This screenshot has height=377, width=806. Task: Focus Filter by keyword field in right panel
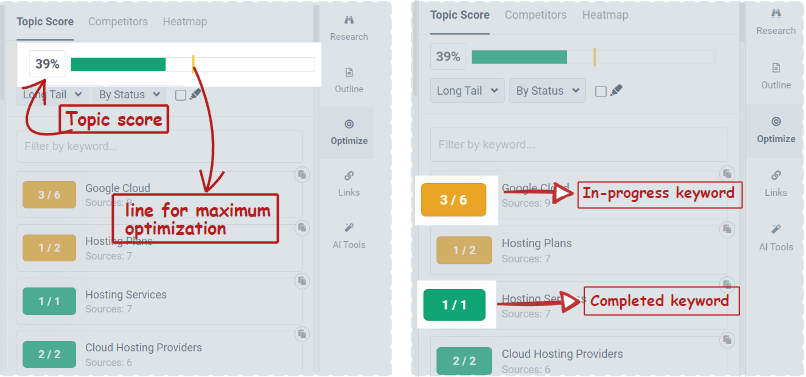tap(579, 145)
